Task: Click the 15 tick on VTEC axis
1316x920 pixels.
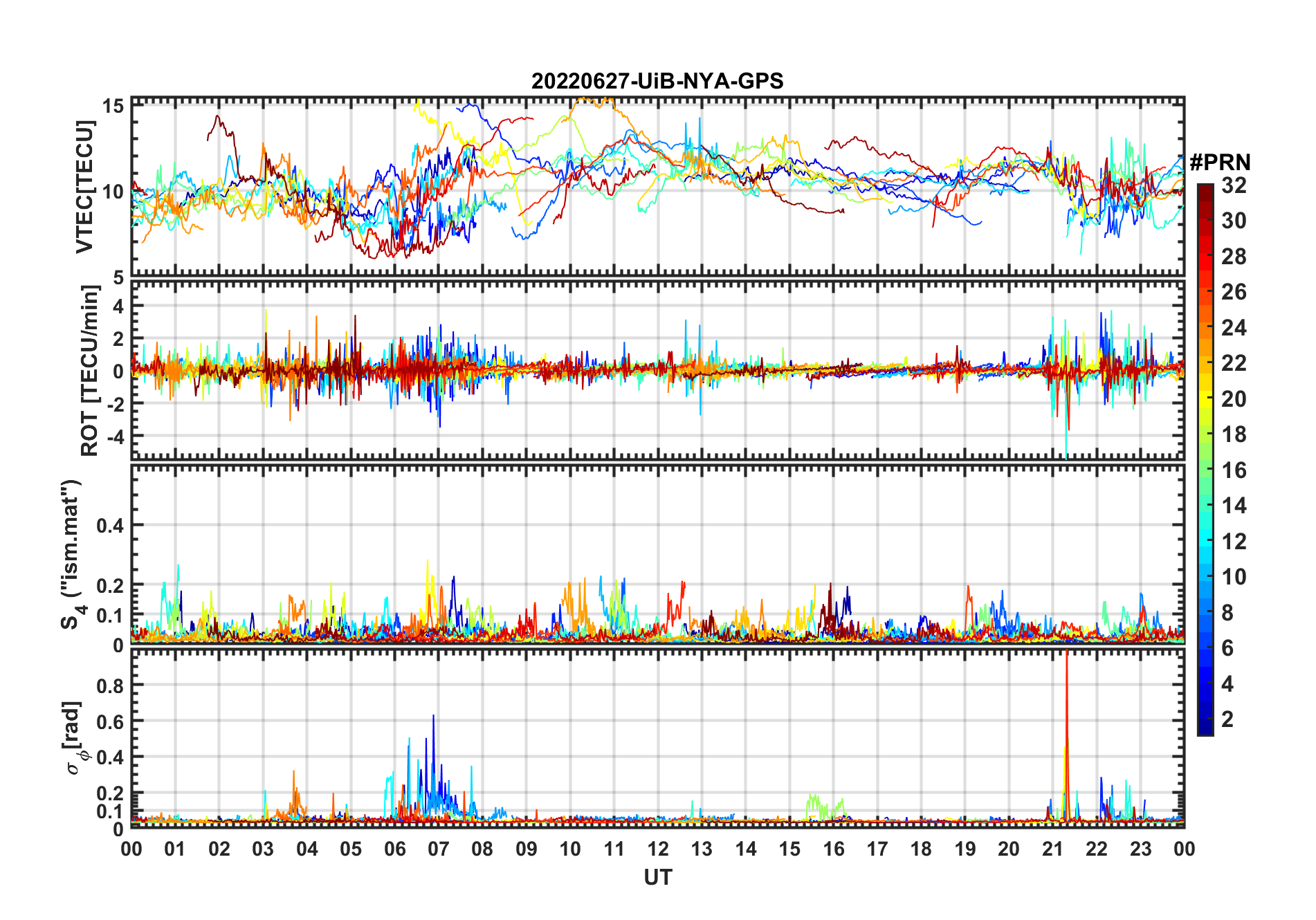Action: tap(113, 106)
